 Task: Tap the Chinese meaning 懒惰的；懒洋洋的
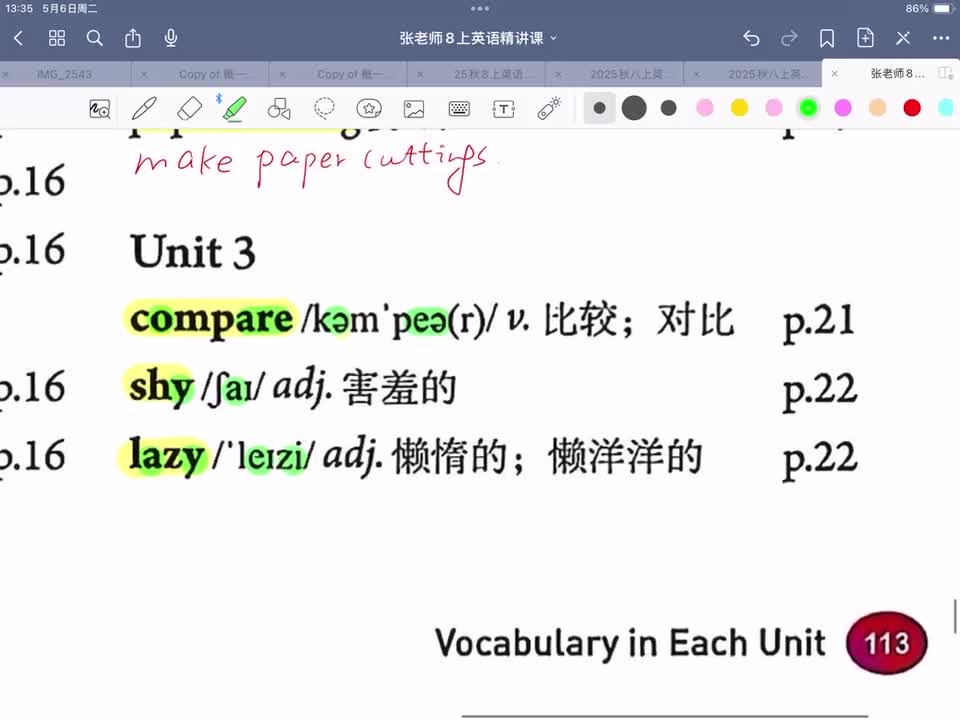pyautogui.click(x=547, y=457)
